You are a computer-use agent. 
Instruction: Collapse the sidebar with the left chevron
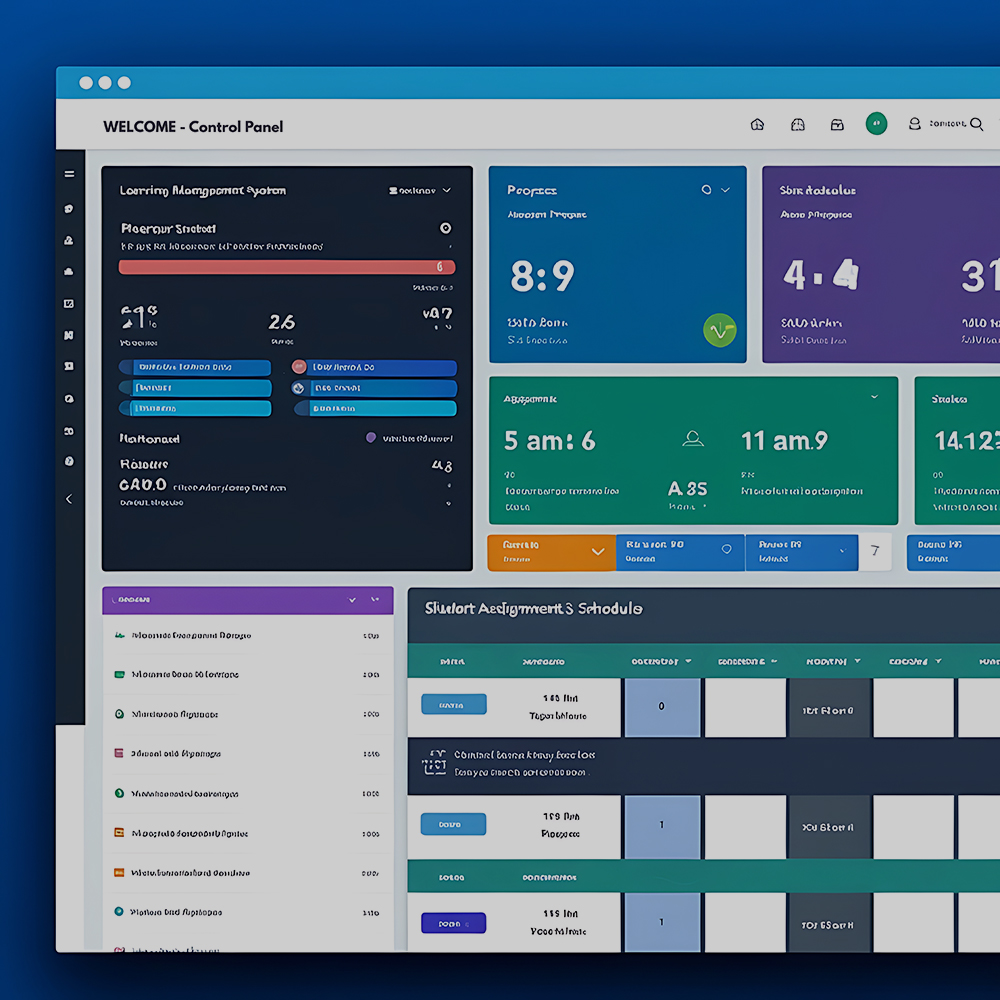(x=69, y=498)
